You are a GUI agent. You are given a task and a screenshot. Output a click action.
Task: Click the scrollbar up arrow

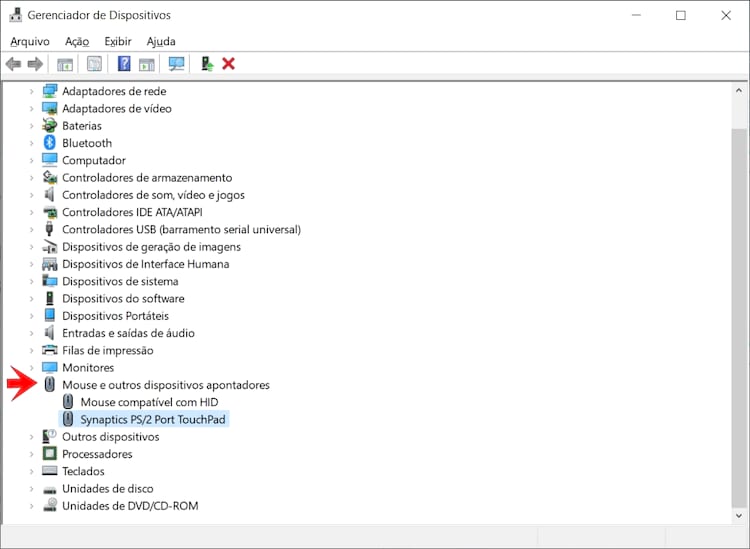pyautogui.click(x=739, y=90)
